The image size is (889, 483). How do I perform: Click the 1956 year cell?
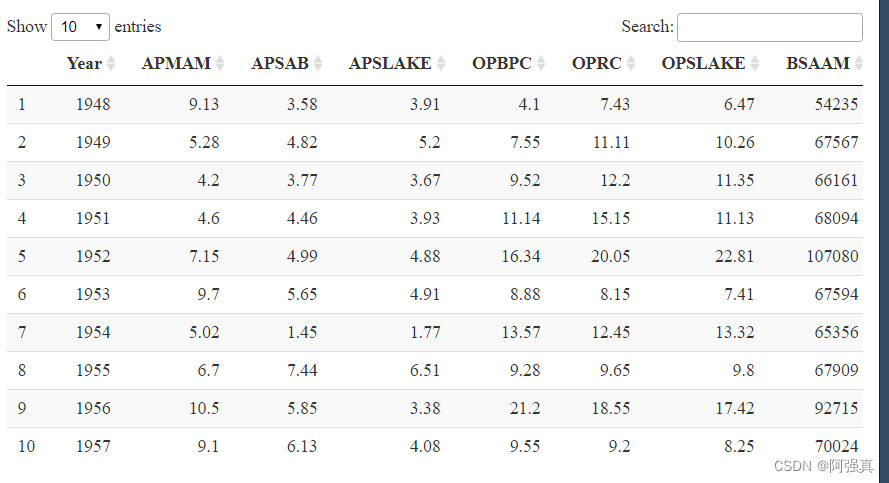(x=93, y=408)
